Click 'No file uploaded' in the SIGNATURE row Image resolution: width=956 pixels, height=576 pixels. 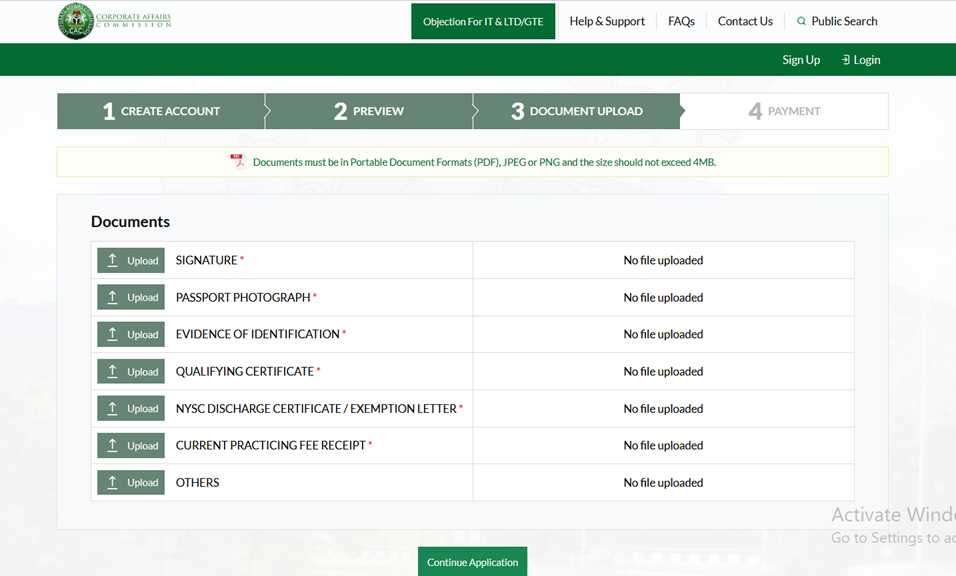(663, 260)
